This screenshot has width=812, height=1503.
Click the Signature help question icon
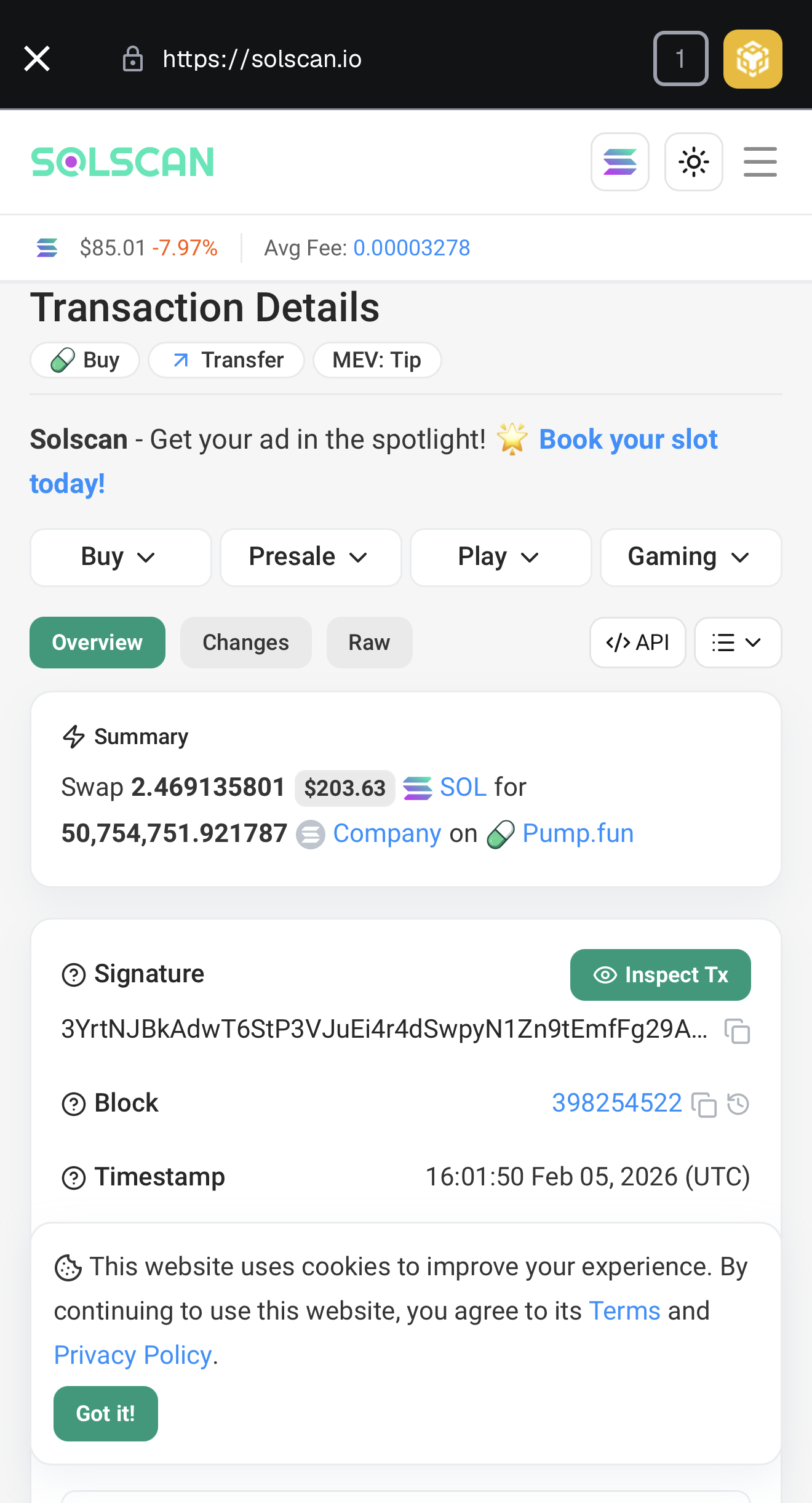pyautogui.click(x=74, y=975)
